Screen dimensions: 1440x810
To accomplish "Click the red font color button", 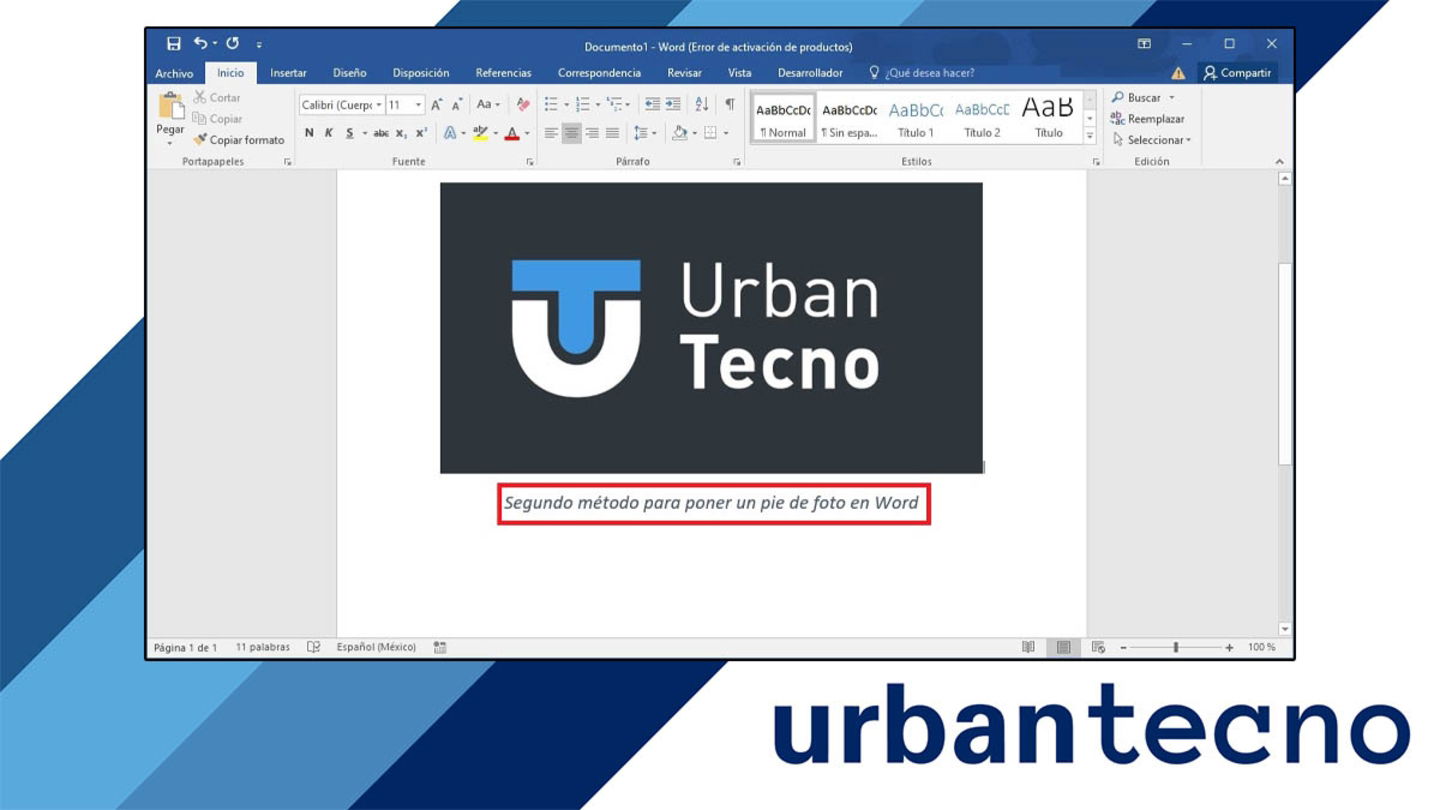I will (512, 133).
